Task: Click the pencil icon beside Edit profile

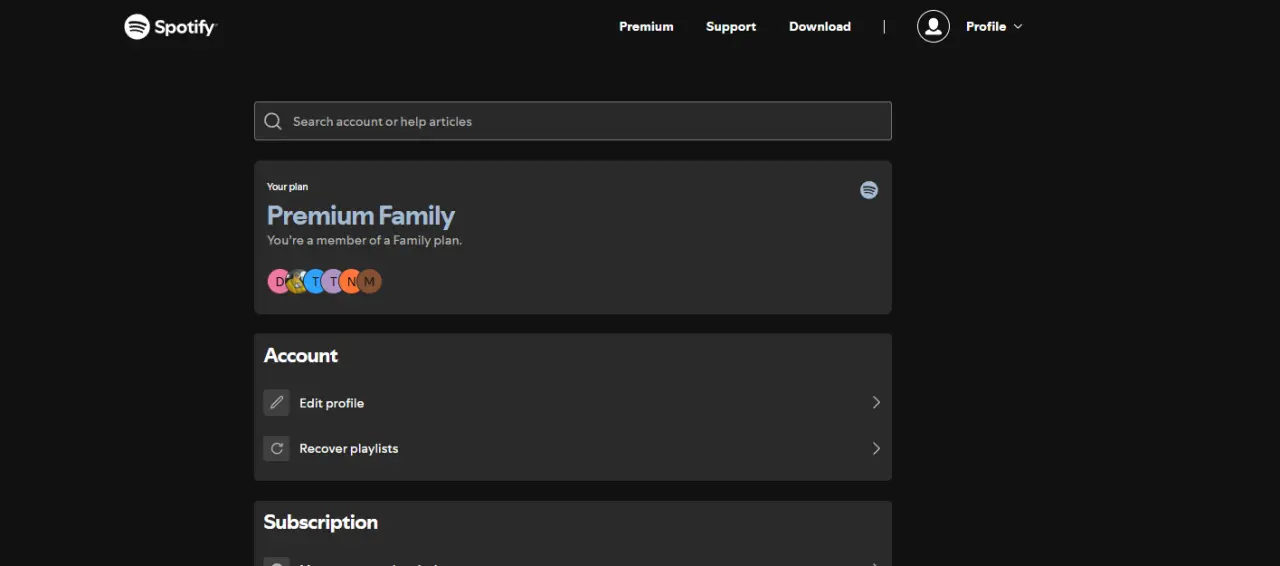Action: 277,402
